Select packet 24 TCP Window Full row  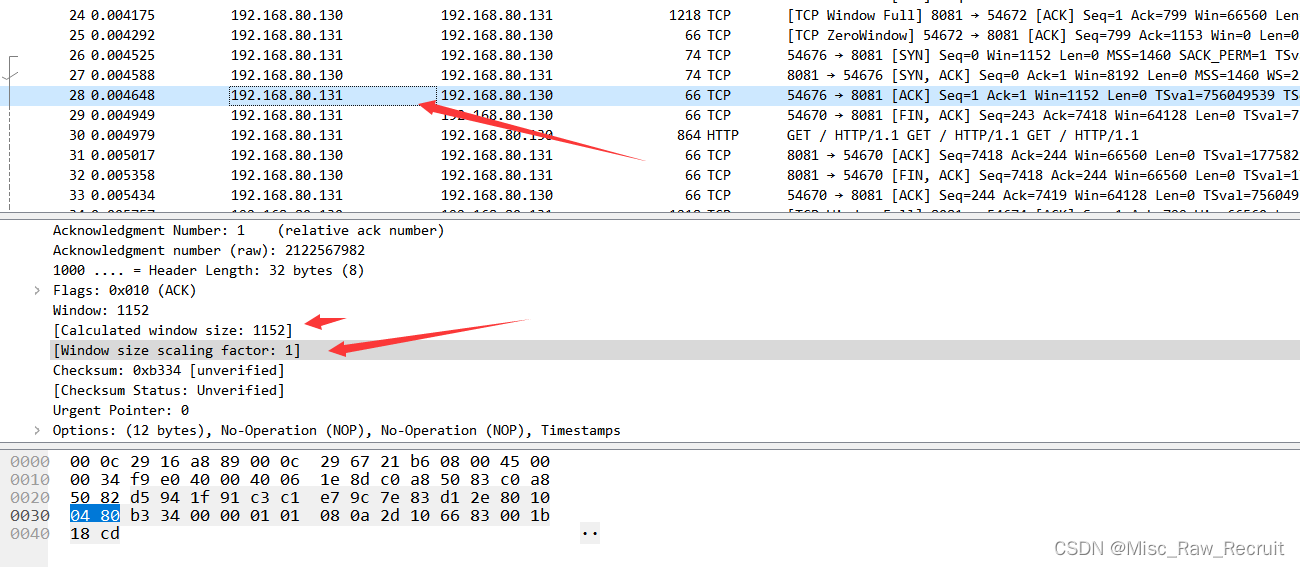pos(650,15)
